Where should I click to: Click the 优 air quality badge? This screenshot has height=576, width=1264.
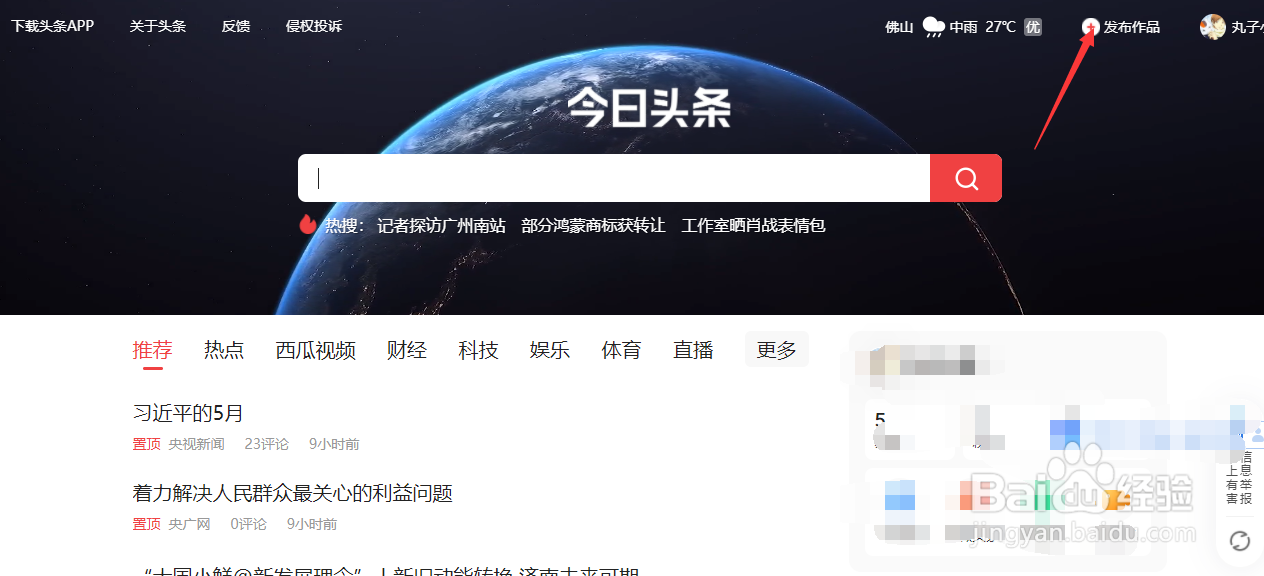[1033, 27]
